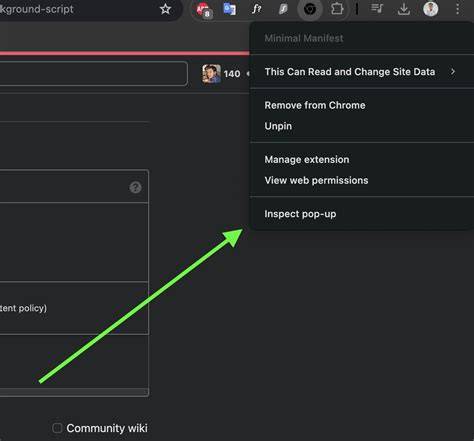This screenshot has width=474, height=441.
Task: Click the question mark help icon
Action: pyautogui.click(x=135, y=187)
